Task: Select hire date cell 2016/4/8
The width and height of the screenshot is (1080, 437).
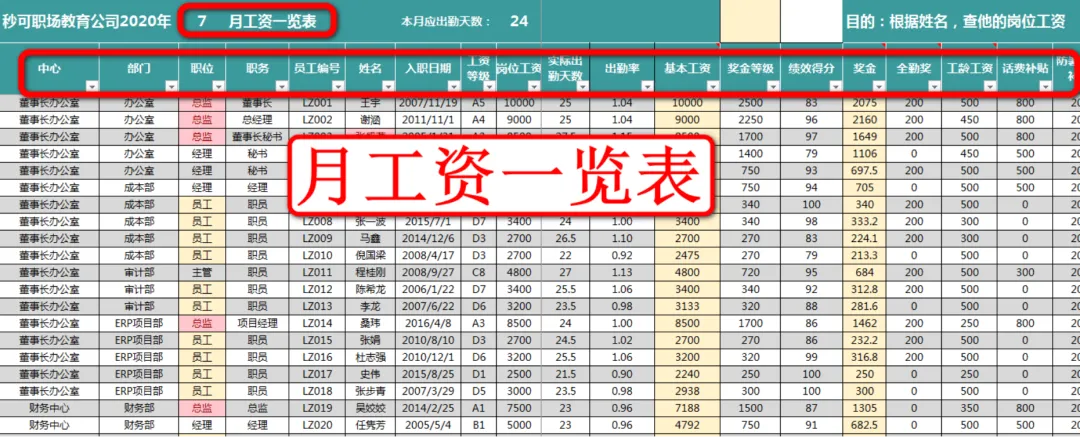Action: pos(428,323)
